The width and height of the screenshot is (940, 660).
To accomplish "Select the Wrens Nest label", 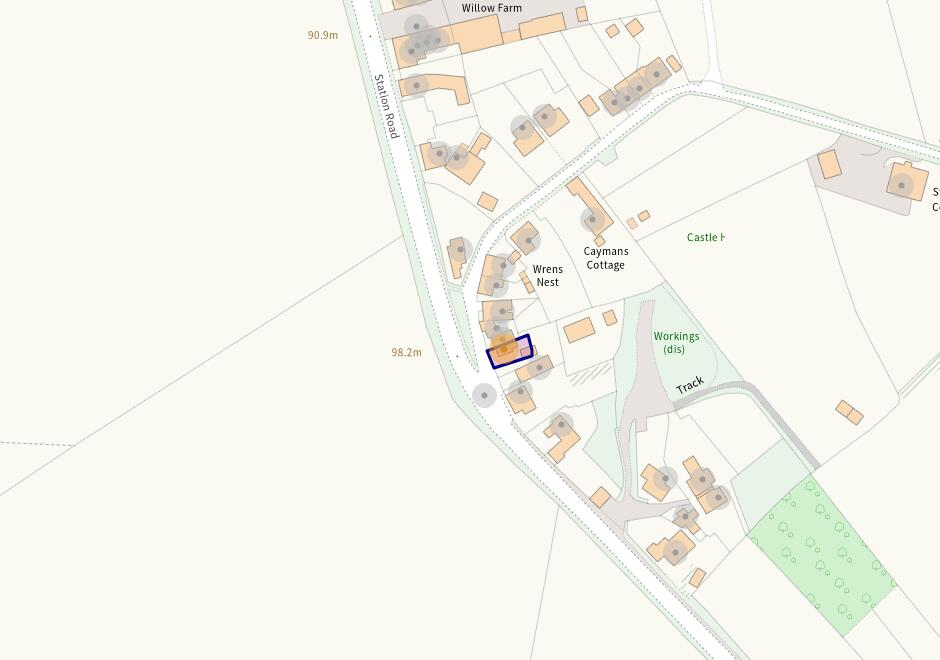I will (547, 276).
